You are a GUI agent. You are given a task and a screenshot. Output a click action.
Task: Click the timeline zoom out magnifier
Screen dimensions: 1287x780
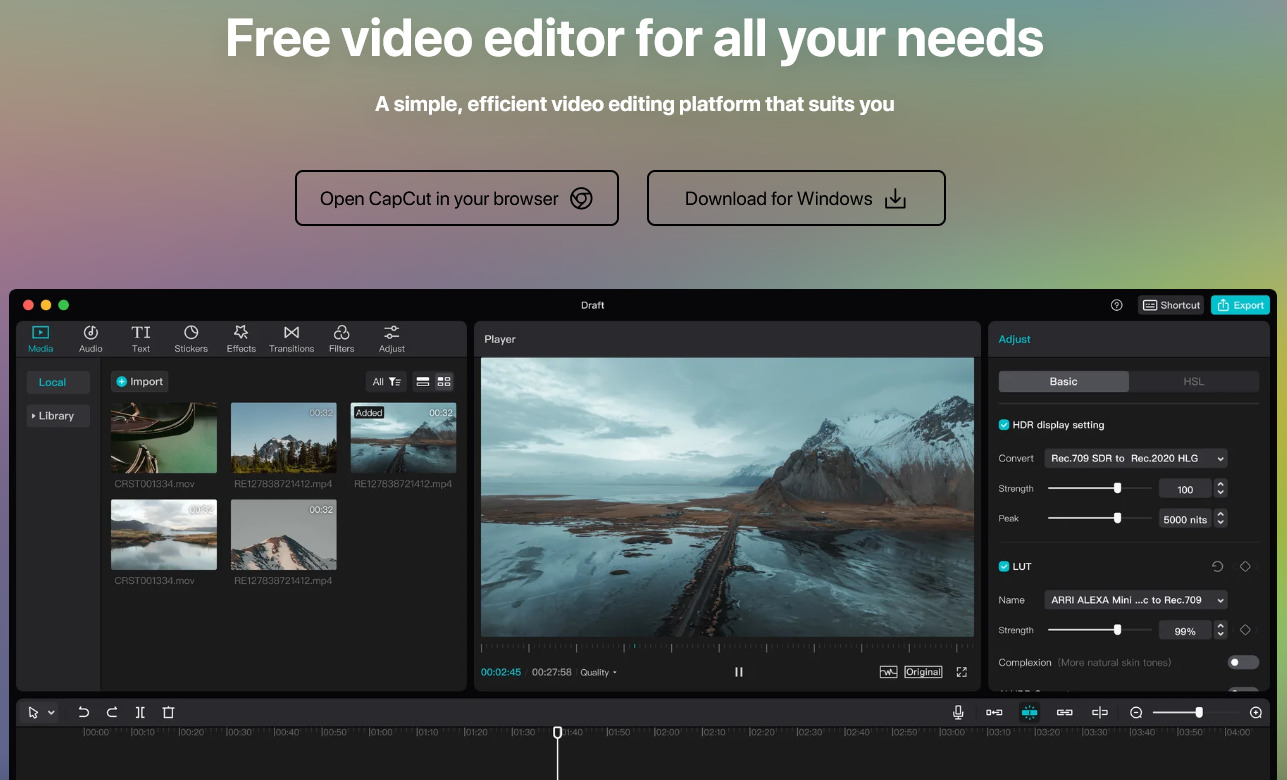click(x=1136, y=712)
